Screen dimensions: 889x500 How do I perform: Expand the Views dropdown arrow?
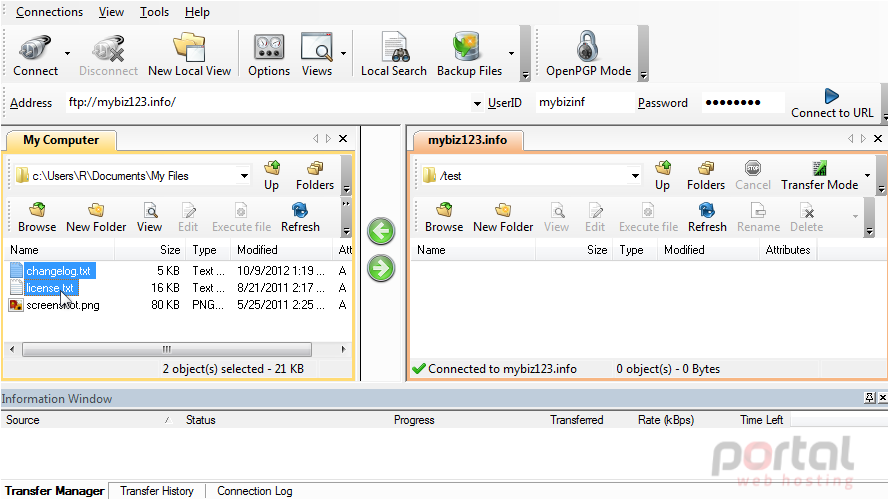click(344, 53)
